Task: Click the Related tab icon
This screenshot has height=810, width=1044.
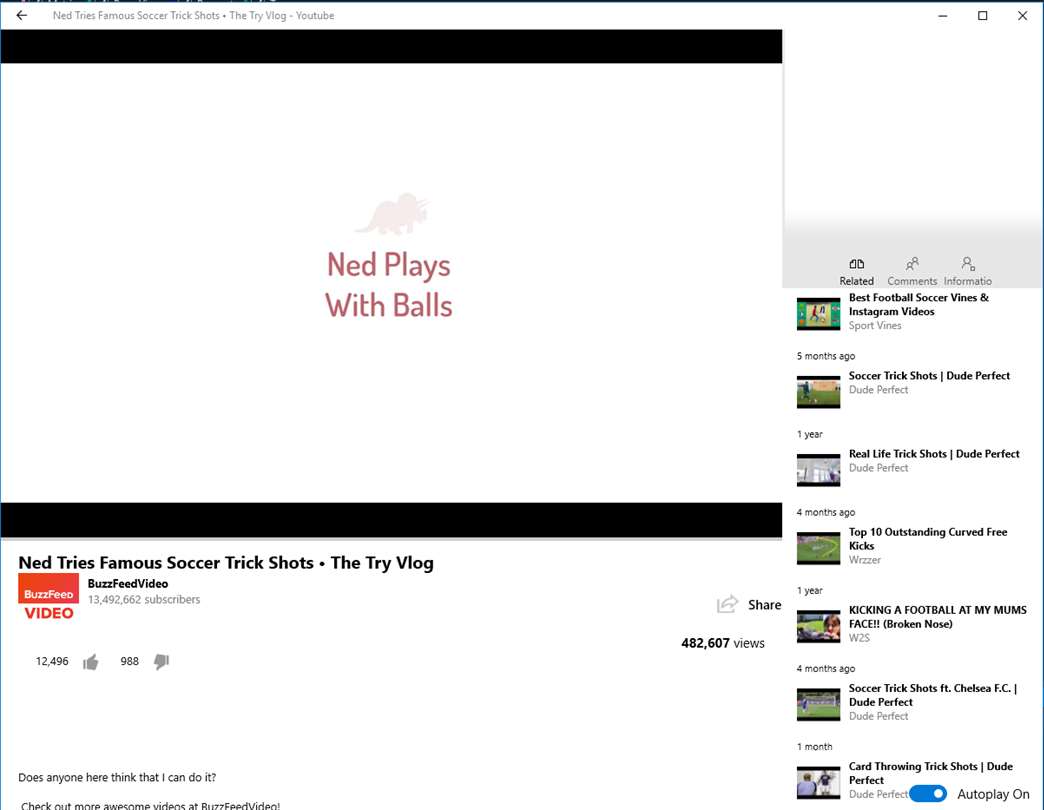Action: tap(856, 264)
